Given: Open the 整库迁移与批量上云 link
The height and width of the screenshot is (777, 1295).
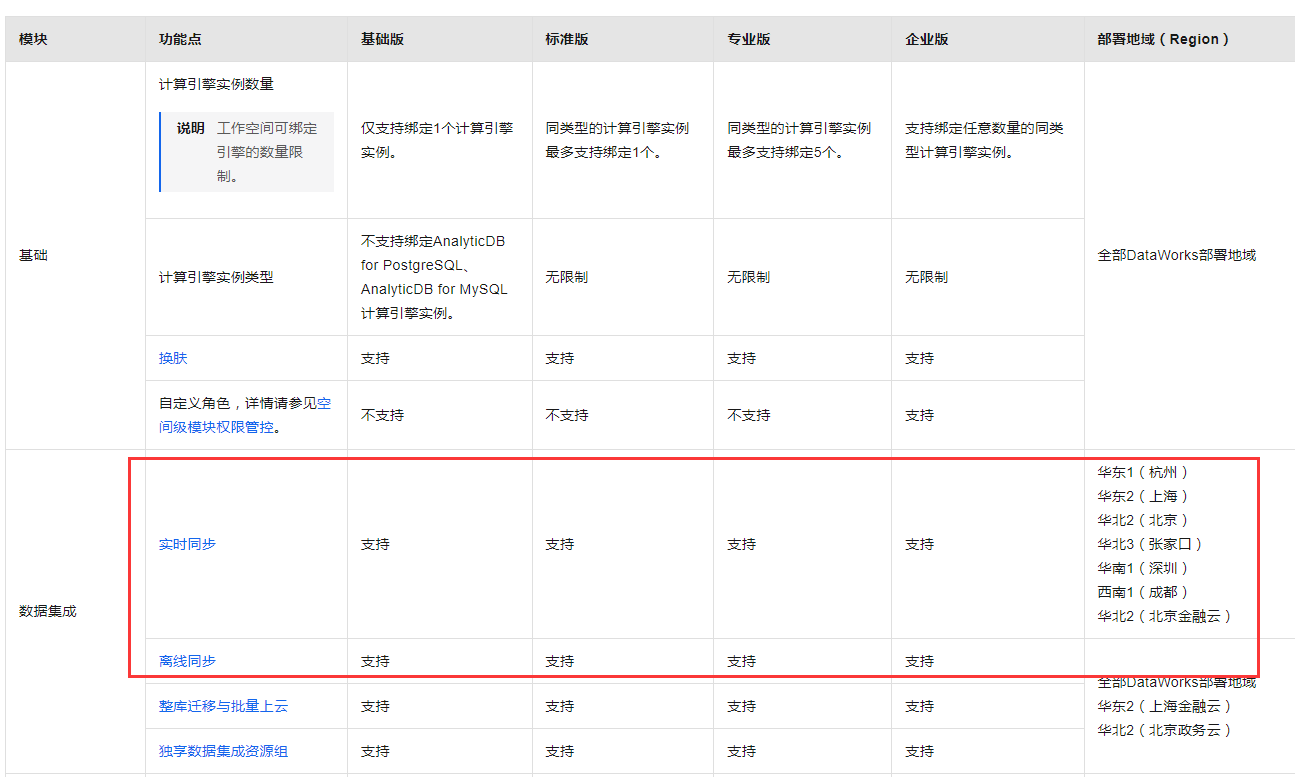Looking at the screenshot, I should 223,706.
